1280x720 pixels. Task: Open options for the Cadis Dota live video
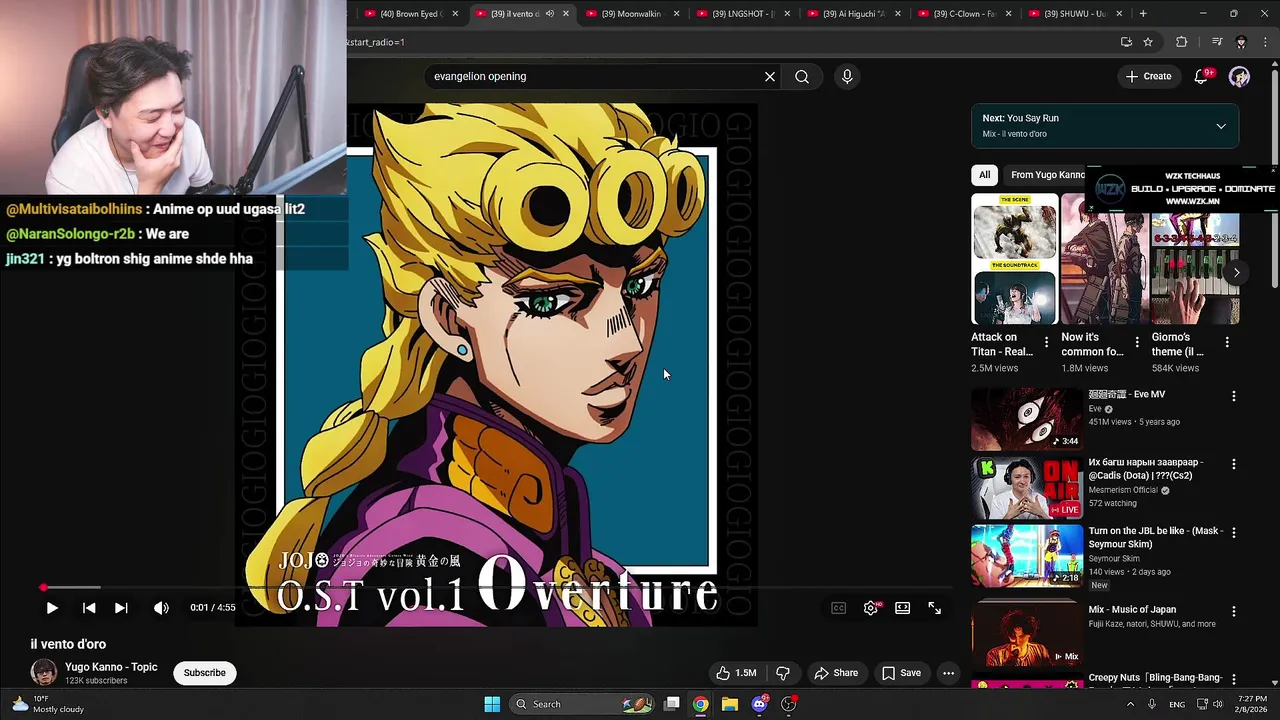pyautogui.click(x=1234, y=464)
